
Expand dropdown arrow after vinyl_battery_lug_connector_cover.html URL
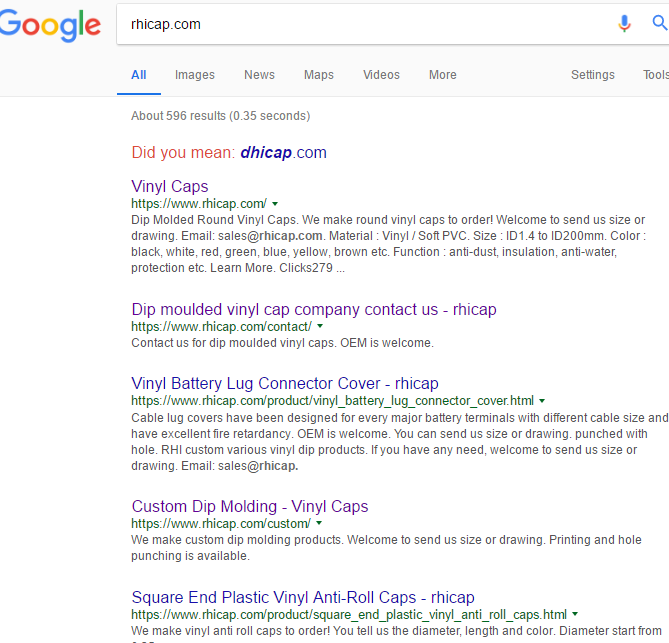pos(542,401)
